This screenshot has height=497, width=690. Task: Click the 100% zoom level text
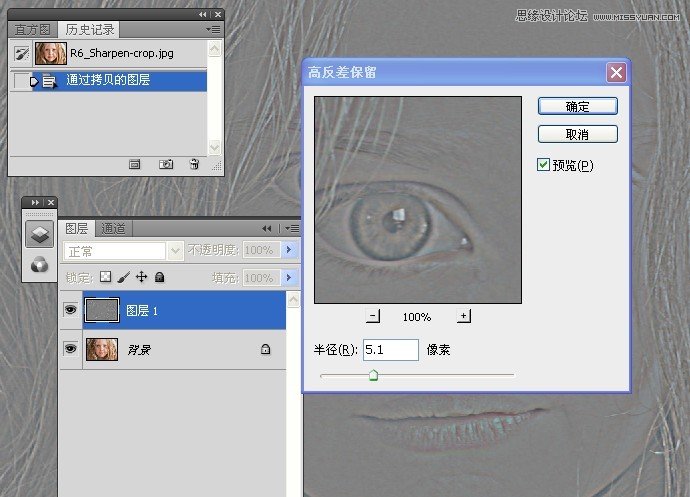(417, 317)
